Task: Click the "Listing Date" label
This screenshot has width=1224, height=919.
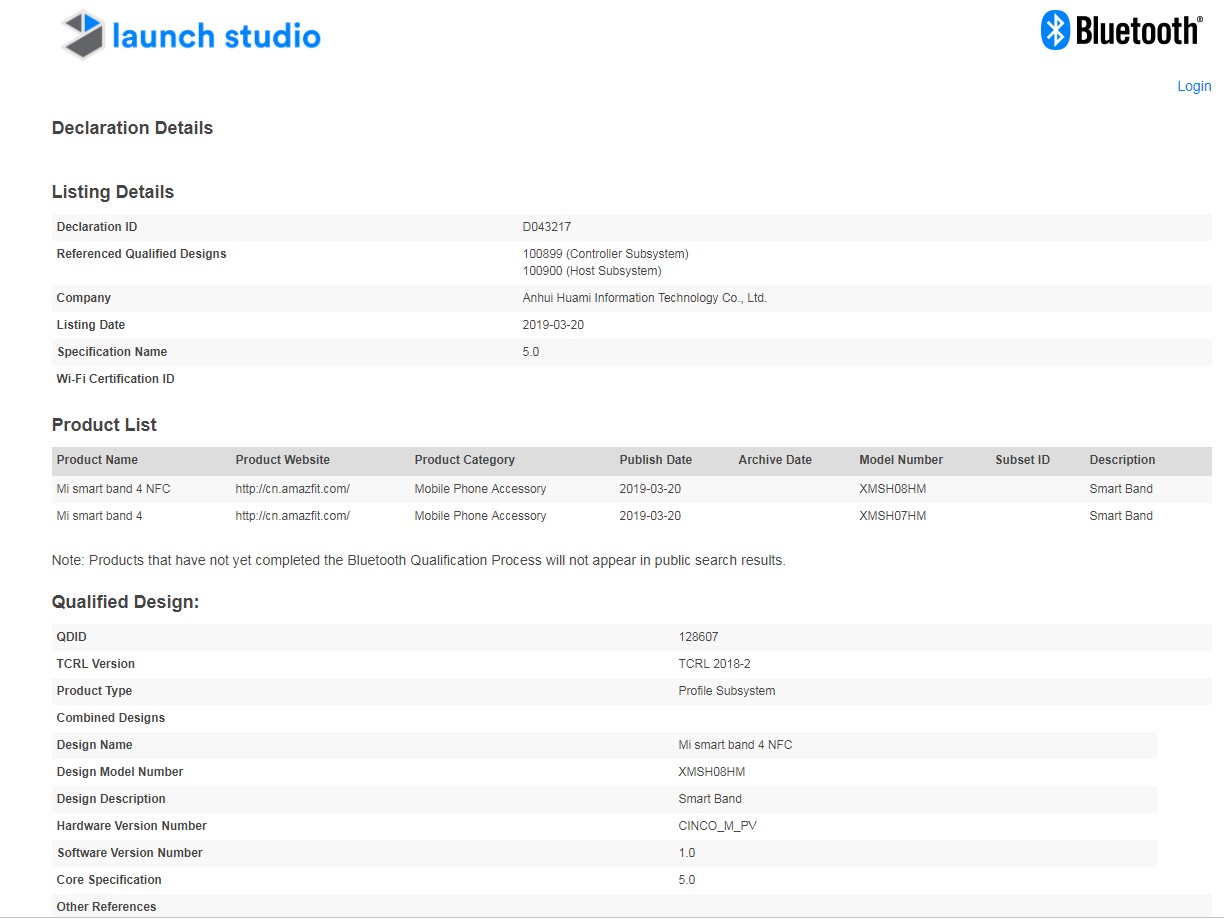Action: [91, 325]
